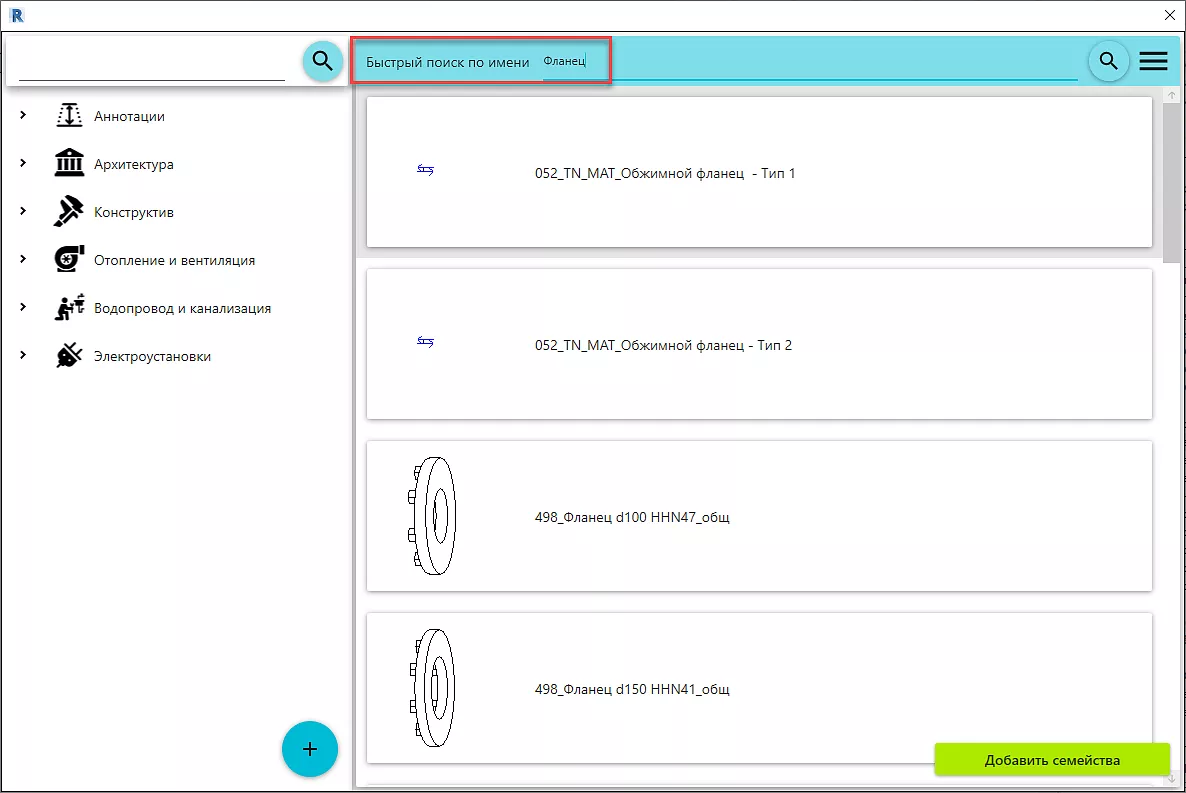
Task: Expand the Аннотации tree node
Action: (23, 116)
